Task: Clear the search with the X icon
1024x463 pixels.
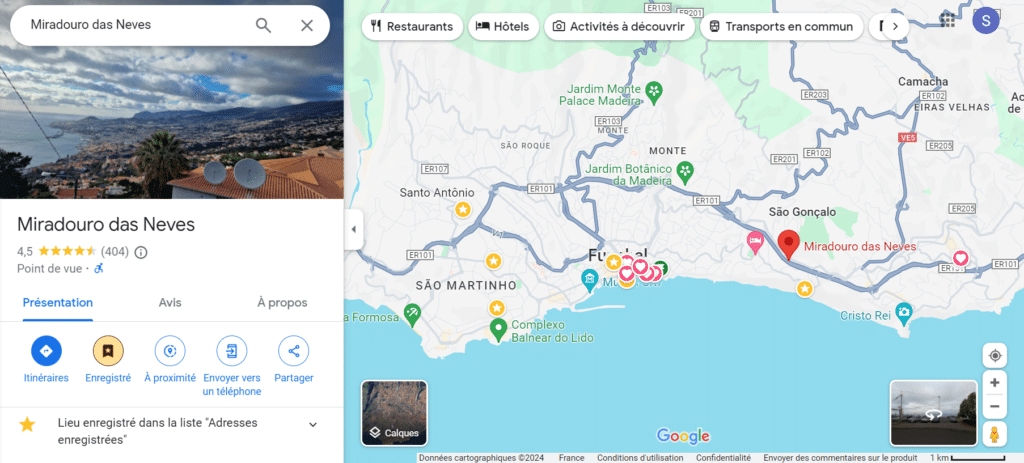Action: [x=307, y=25]
